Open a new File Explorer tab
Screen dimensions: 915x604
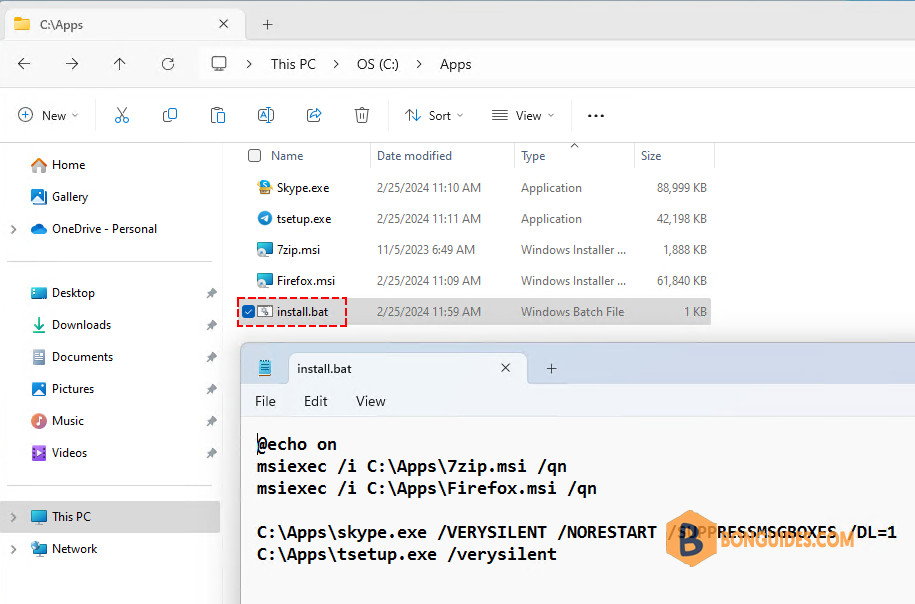coord(267,25)
